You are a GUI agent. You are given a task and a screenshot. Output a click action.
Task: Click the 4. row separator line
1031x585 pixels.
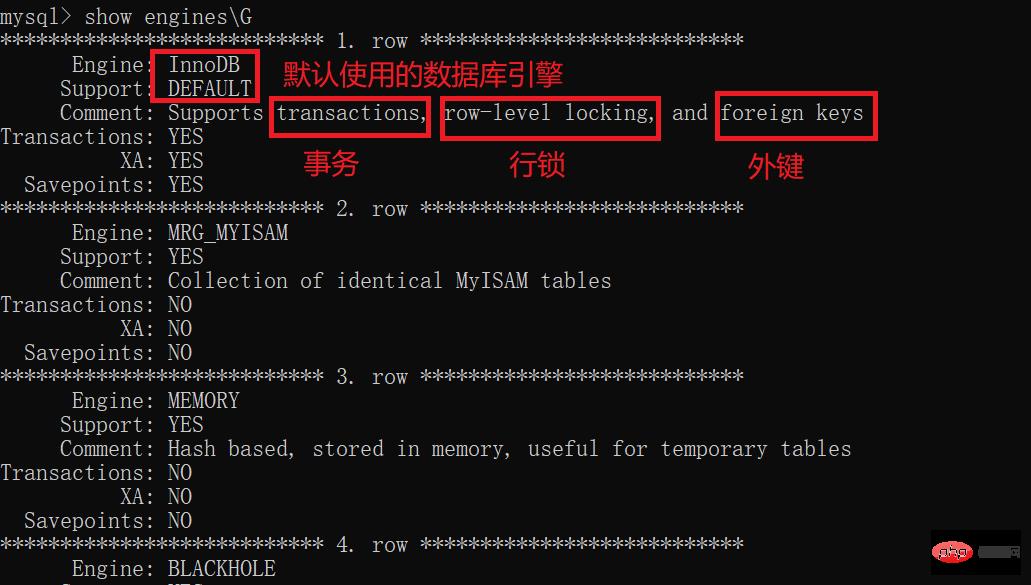[372, 545]
